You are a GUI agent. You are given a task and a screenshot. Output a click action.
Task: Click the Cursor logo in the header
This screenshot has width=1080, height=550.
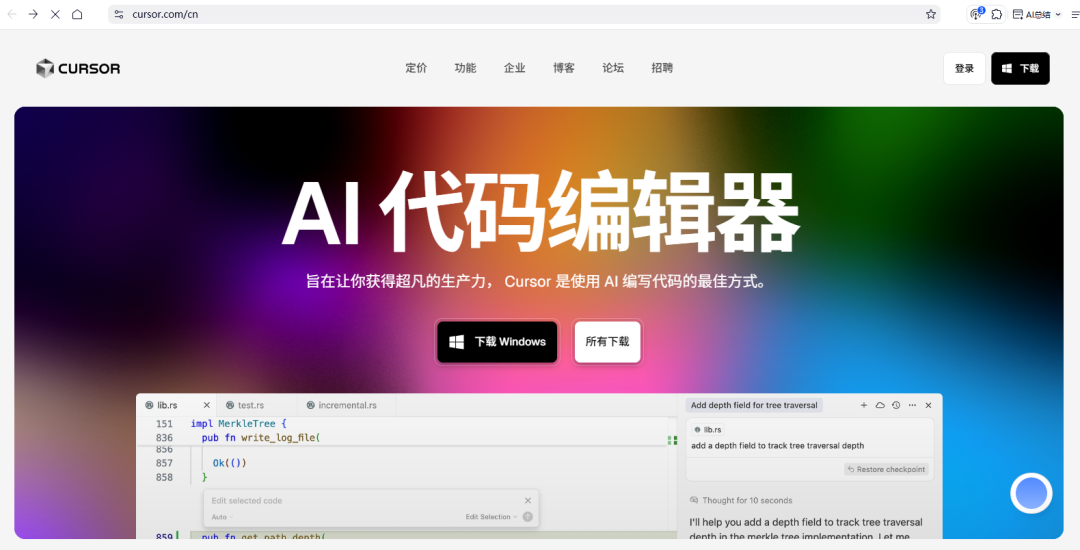(78, 68)
